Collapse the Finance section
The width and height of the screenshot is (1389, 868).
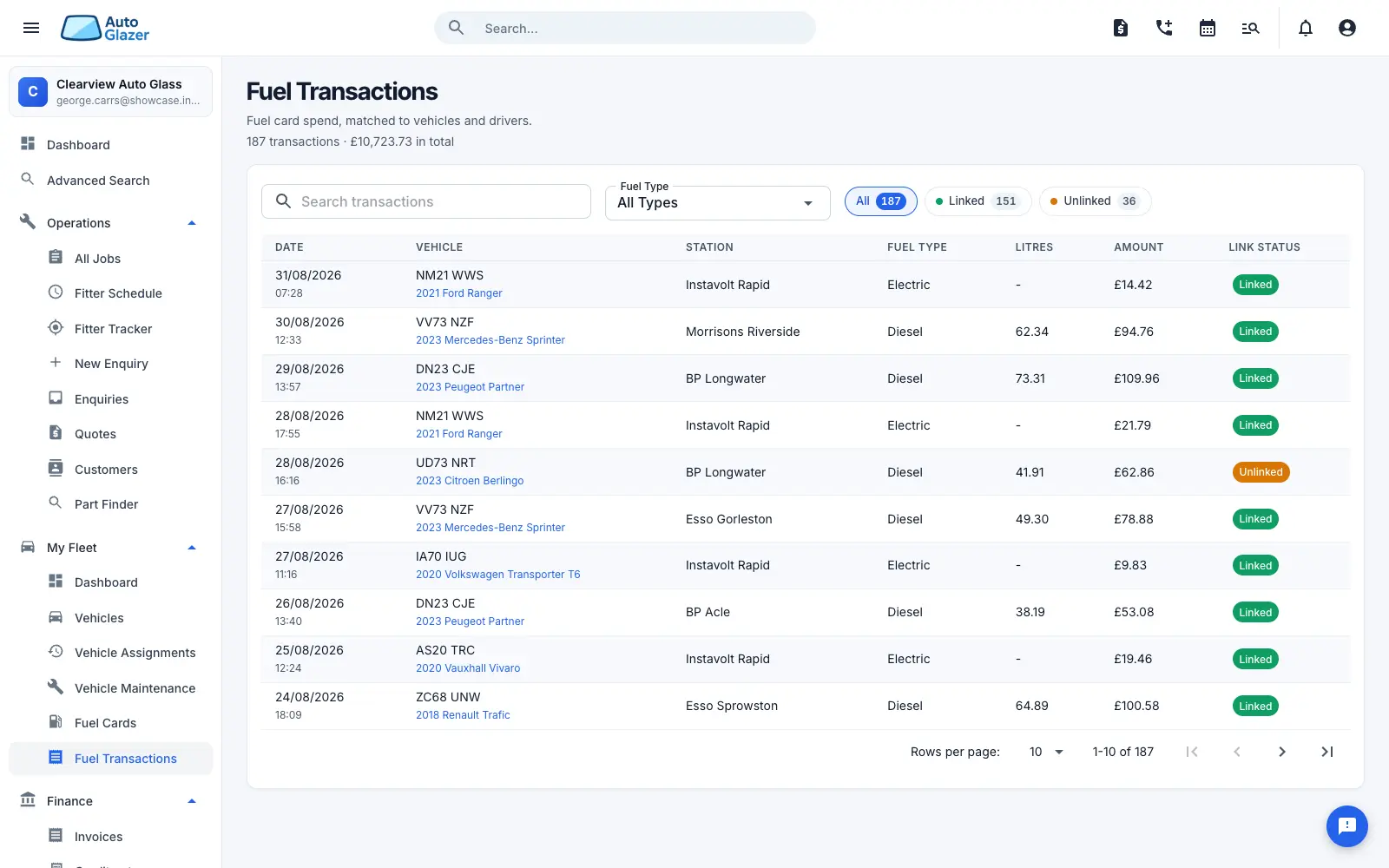point(192,801)
